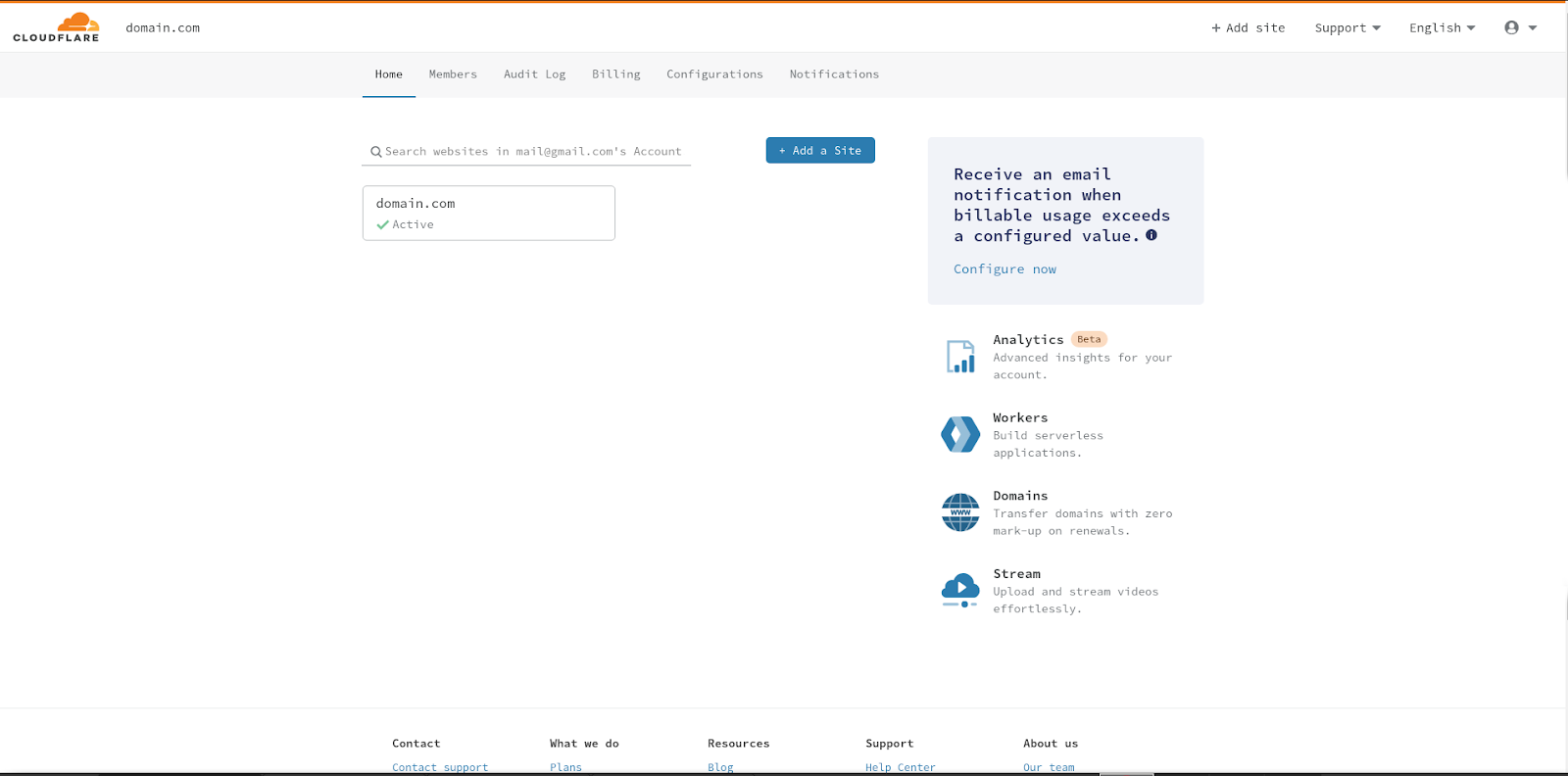Click the Support footer heading
The height and width of the screenshot is (776, 1568).
890,744
